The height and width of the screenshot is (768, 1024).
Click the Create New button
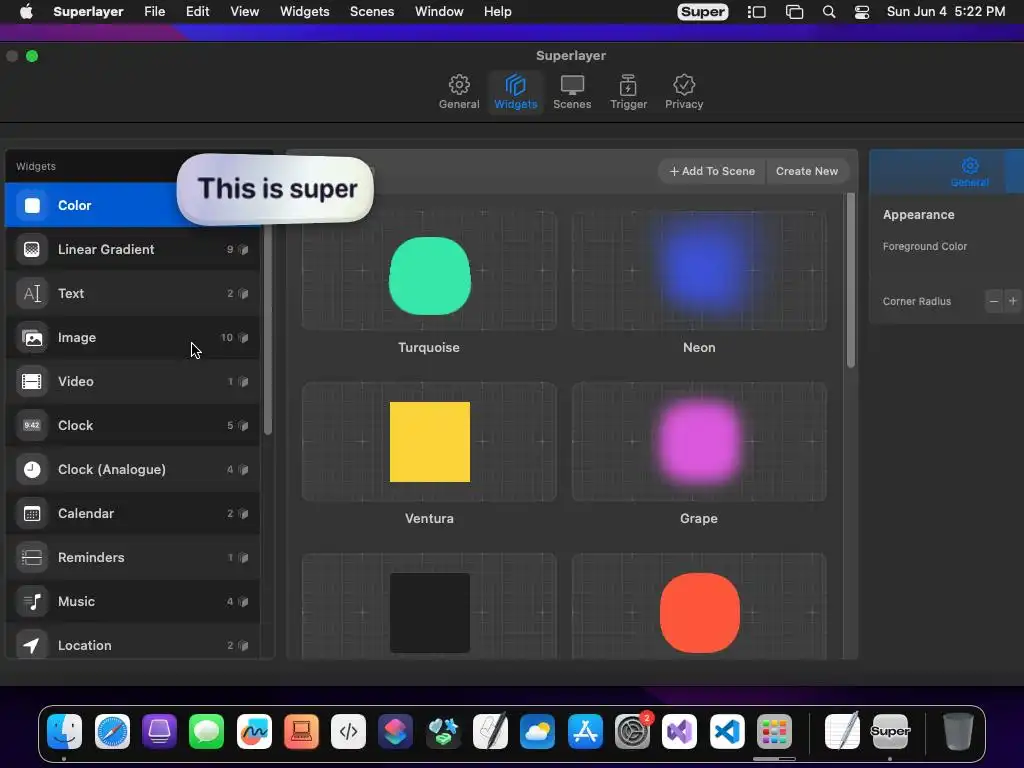coord(807,171)
